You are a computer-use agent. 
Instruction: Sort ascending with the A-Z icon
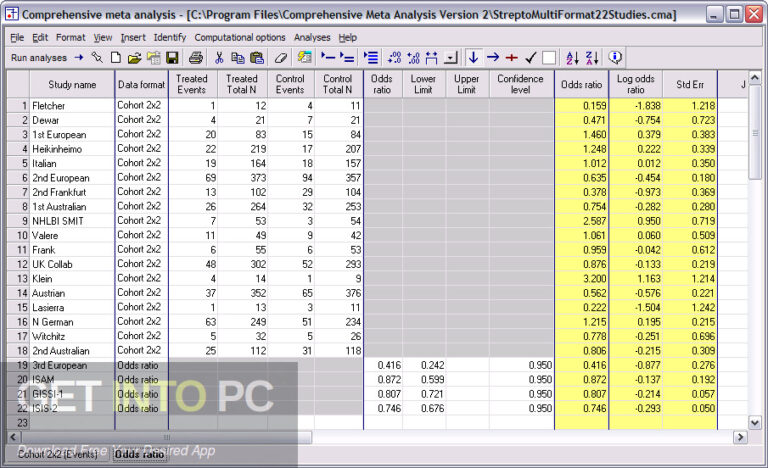click(573, 58)
